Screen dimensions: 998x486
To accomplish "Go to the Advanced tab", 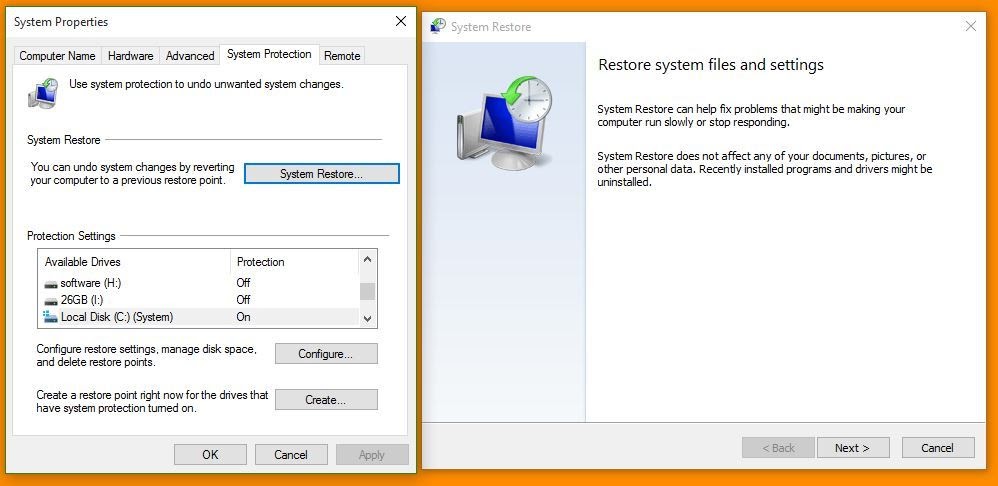I will [190, 56].
